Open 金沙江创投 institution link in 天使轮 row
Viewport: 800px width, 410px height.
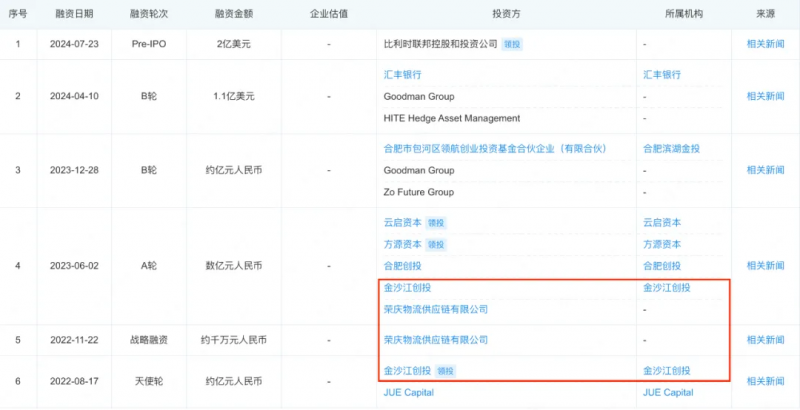click(x=667, y=371)
